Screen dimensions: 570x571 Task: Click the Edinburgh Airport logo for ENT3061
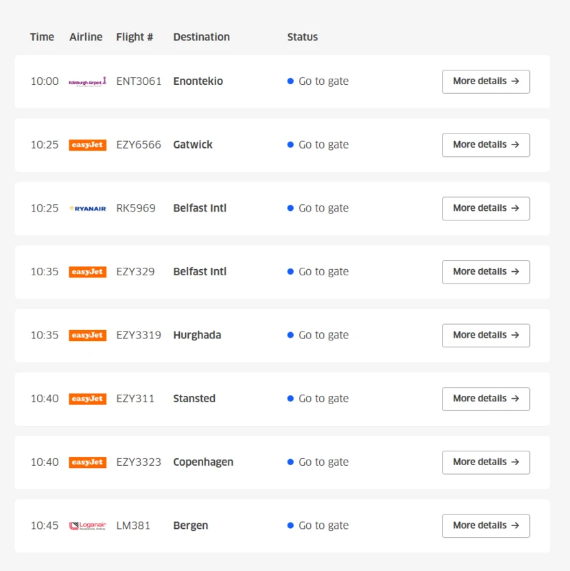point(87,82)
